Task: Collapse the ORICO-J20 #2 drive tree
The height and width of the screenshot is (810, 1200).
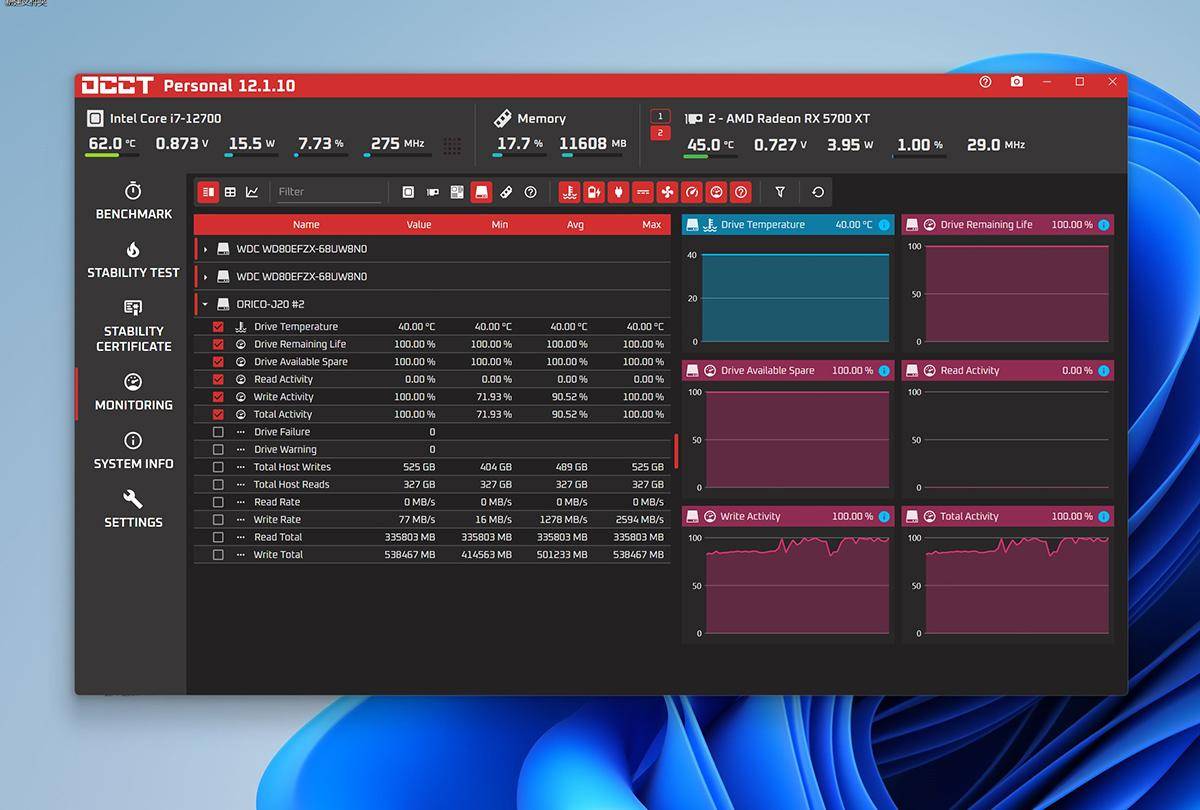Action: coord(205,304)
